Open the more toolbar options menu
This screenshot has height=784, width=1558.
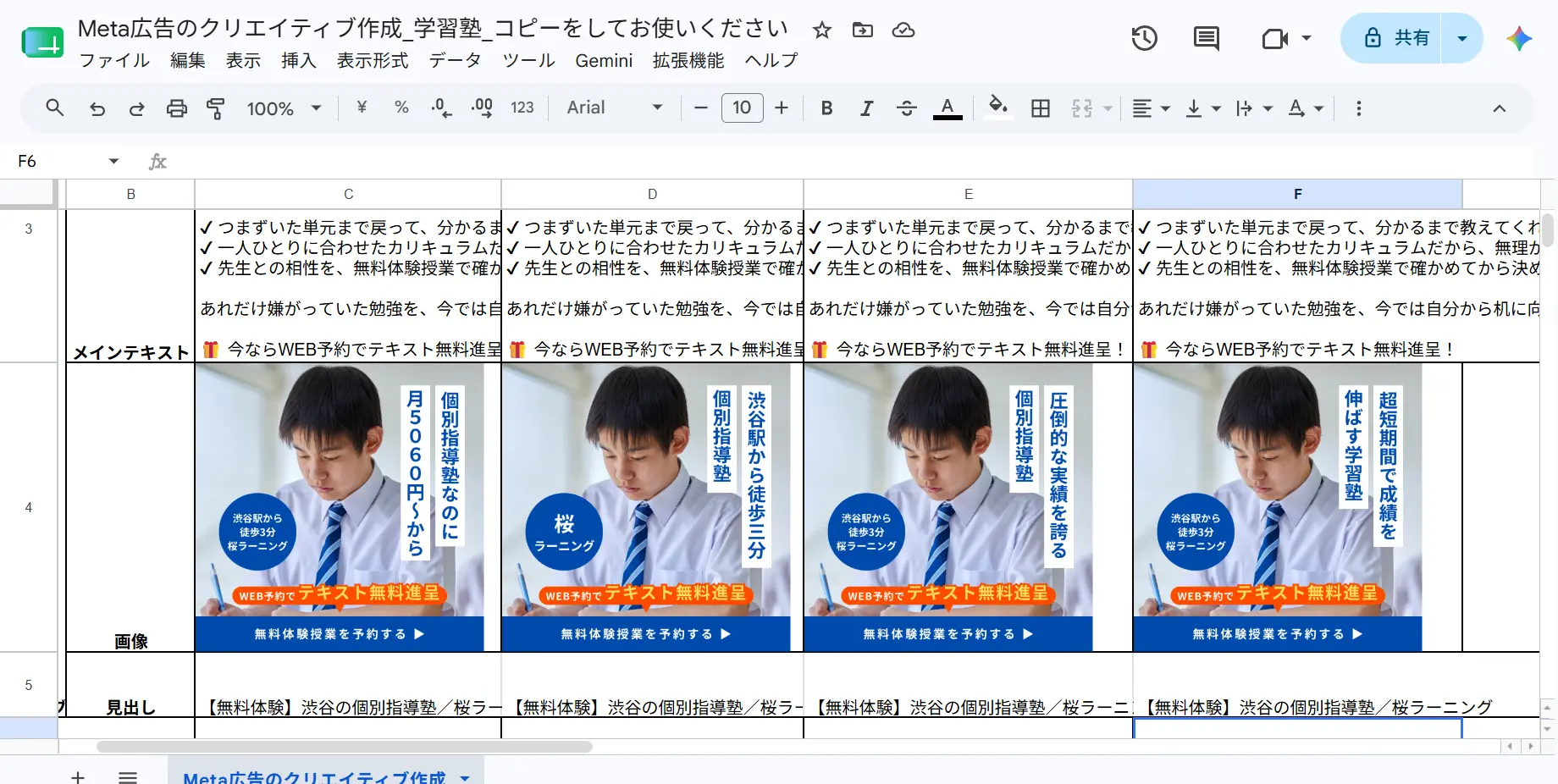pos(1359,108)
